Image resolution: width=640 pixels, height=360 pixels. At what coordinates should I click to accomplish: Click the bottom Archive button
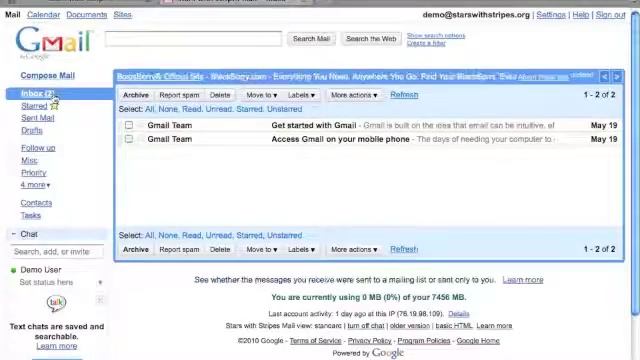point(136,249)
